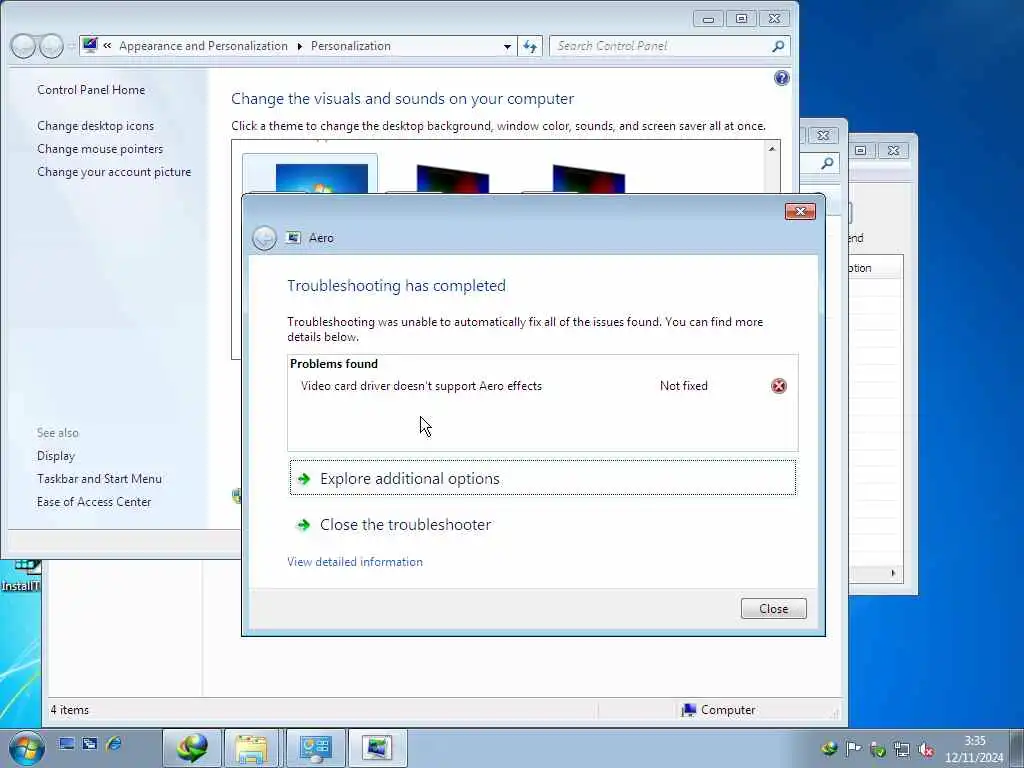Click the refresh icon next to address bar
1024x768 pixels.
530,46
